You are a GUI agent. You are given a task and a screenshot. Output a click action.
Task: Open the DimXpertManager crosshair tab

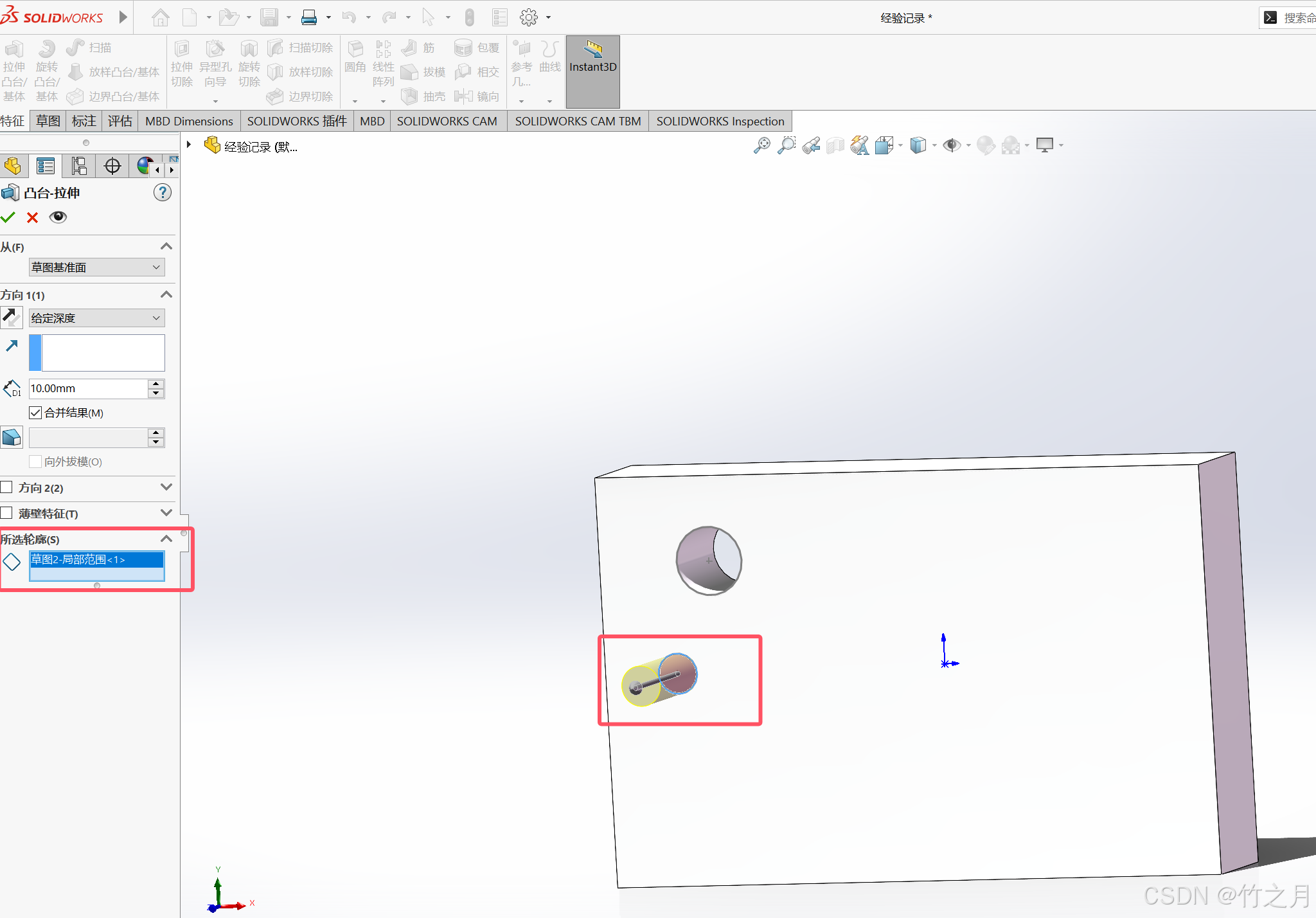pyautogui.click(x=112, y=166)
